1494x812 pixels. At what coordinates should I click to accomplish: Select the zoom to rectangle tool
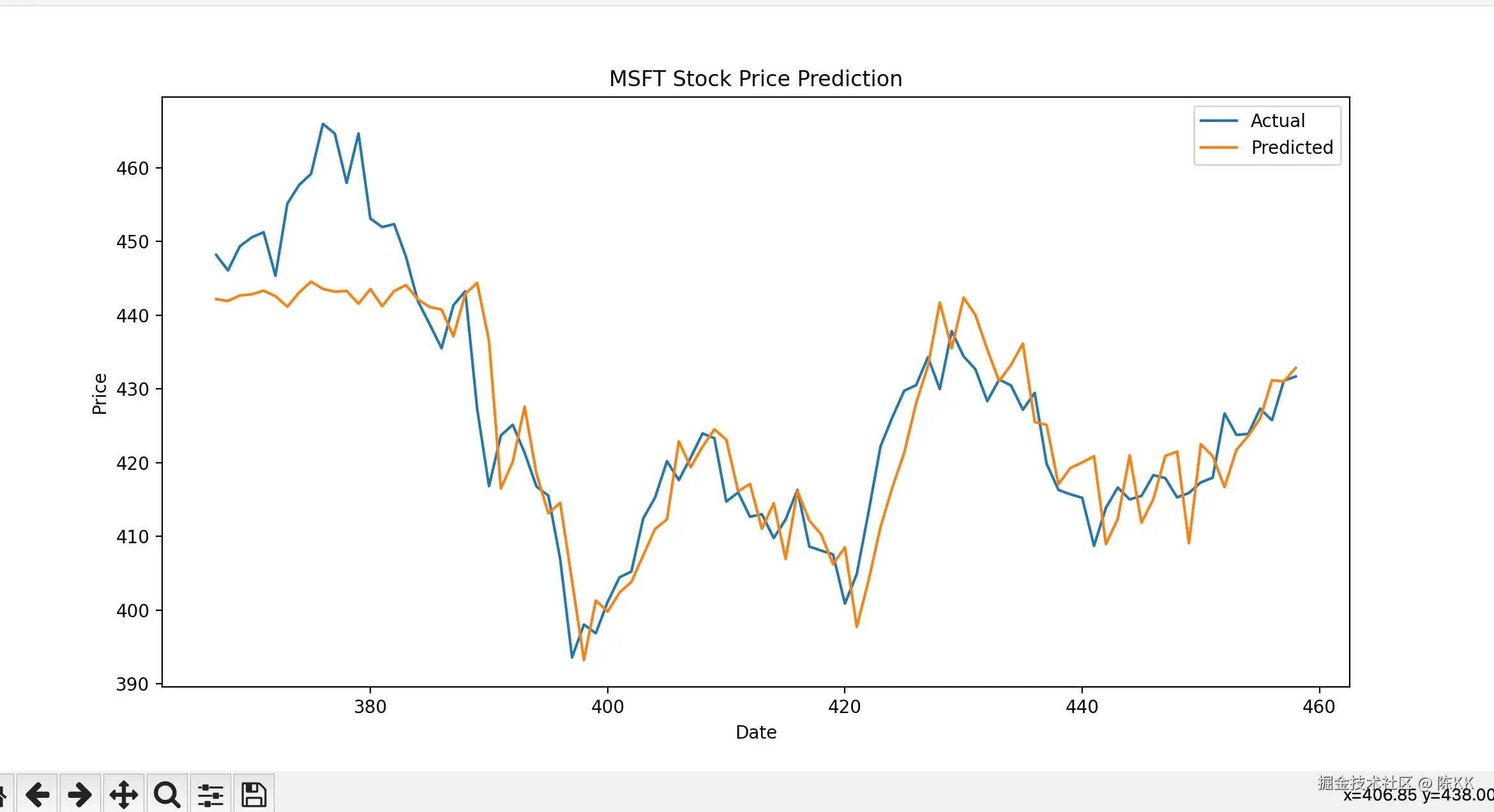pos(167,795)
